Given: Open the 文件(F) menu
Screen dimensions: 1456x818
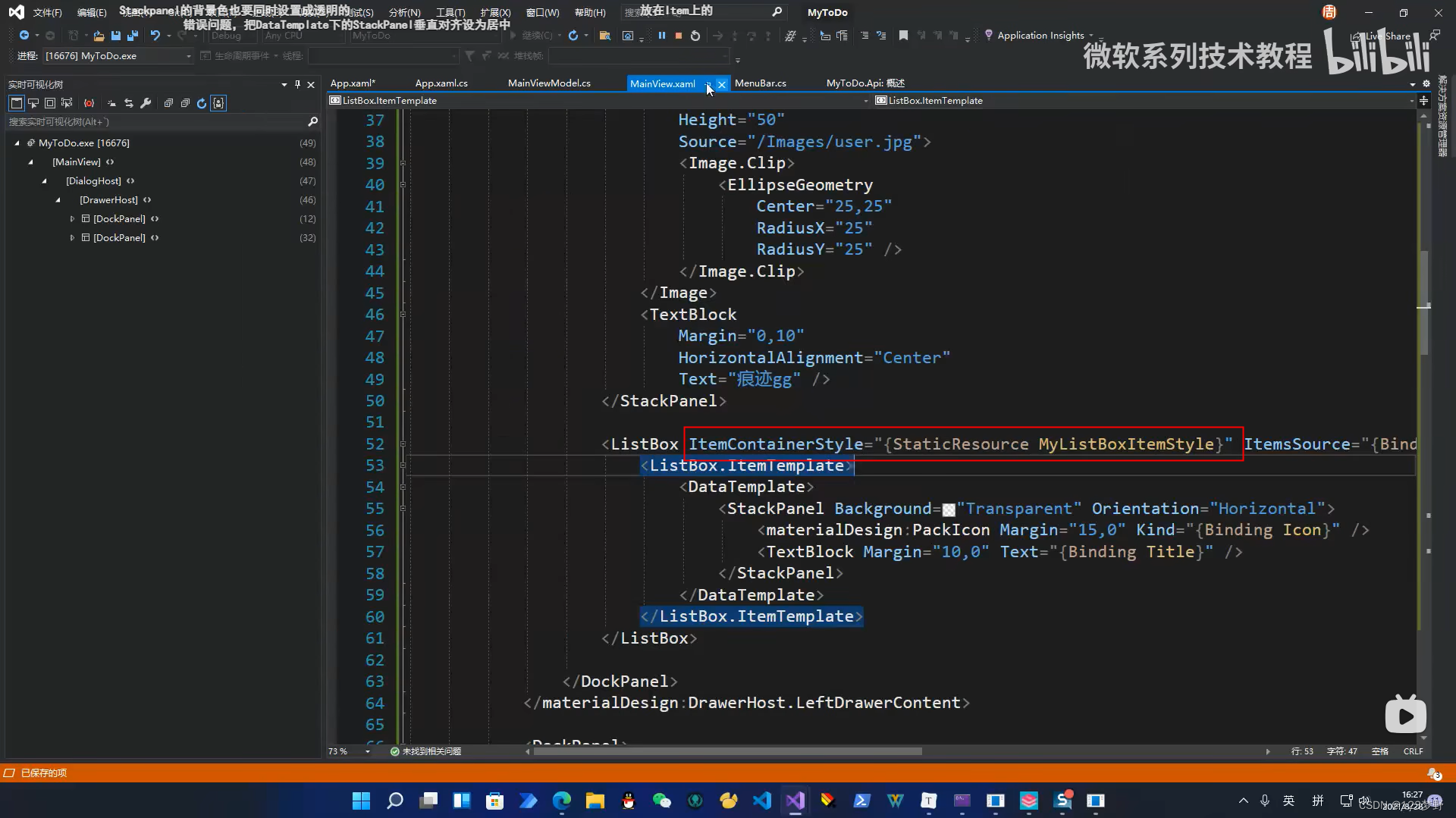Looking at the screenshot, I should point(47,12).
